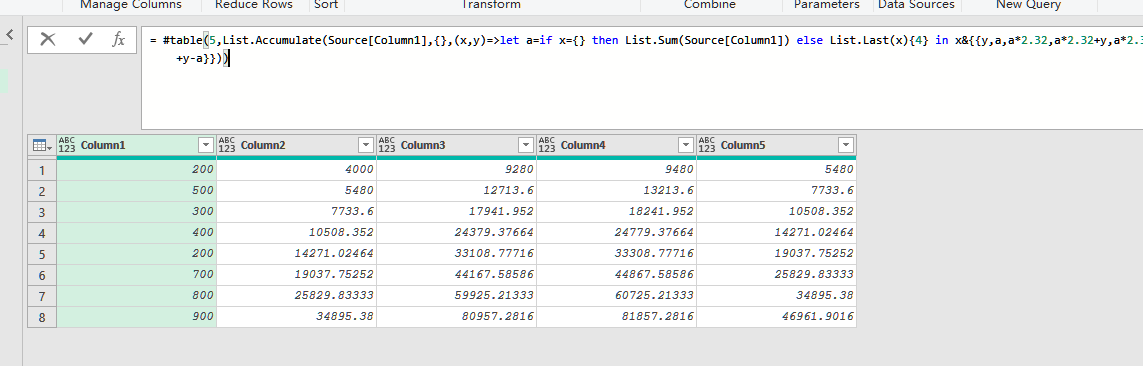Select Column1 cell with value 800
Image resolution: width=1143 pixels, height=366 pixels.
click(x=136, y=297)
